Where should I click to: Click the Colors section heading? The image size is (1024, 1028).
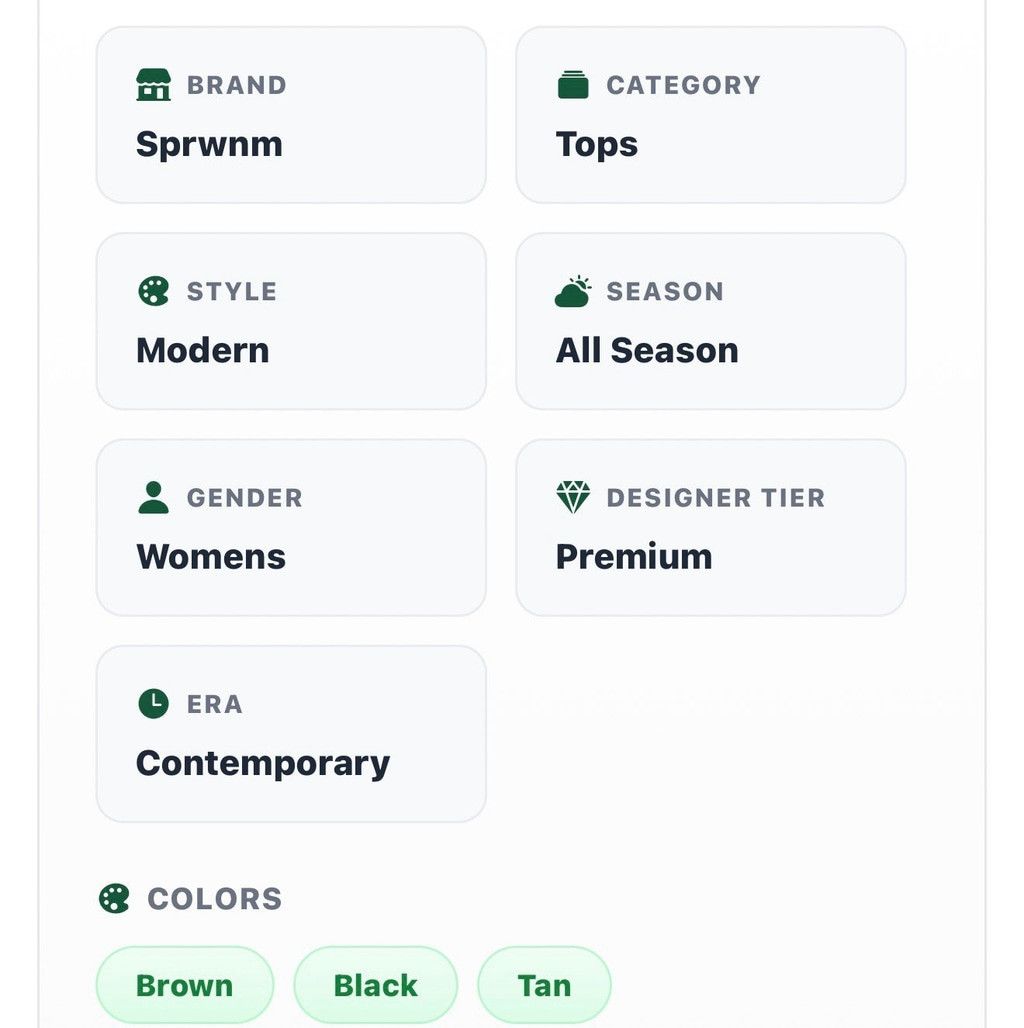tap(214, 899)
